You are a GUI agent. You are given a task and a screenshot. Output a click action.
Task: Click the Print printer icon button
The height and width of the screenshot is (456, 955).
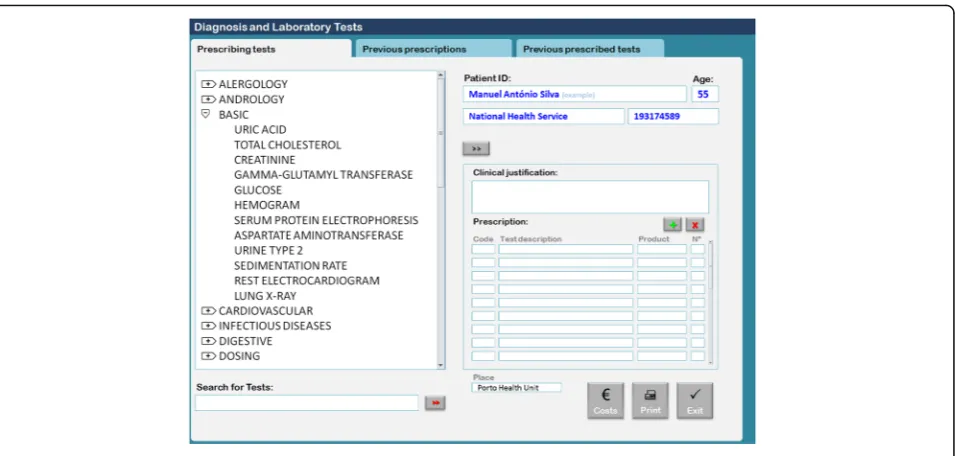pos(650,401)
